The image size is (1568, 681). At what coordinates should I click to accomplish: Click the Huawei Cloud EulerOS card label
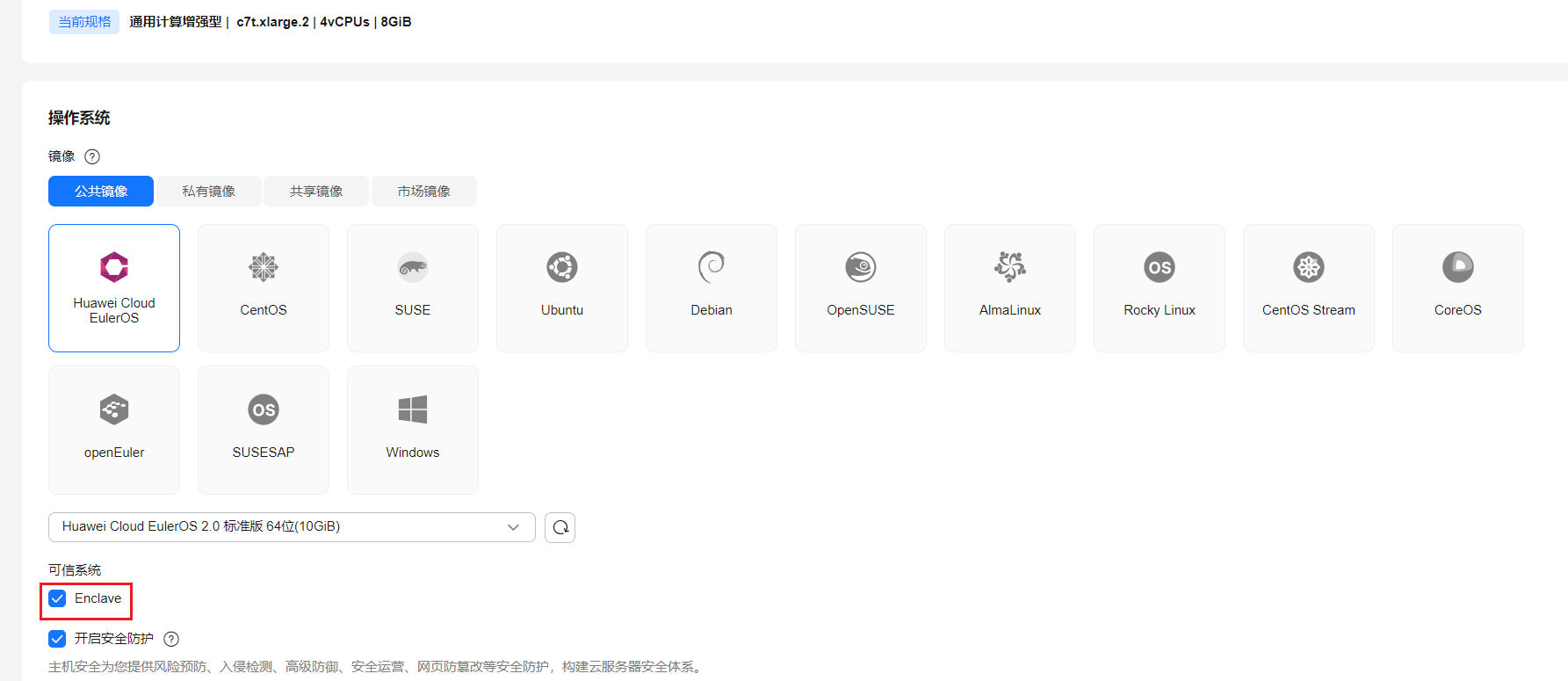point(114,310)
